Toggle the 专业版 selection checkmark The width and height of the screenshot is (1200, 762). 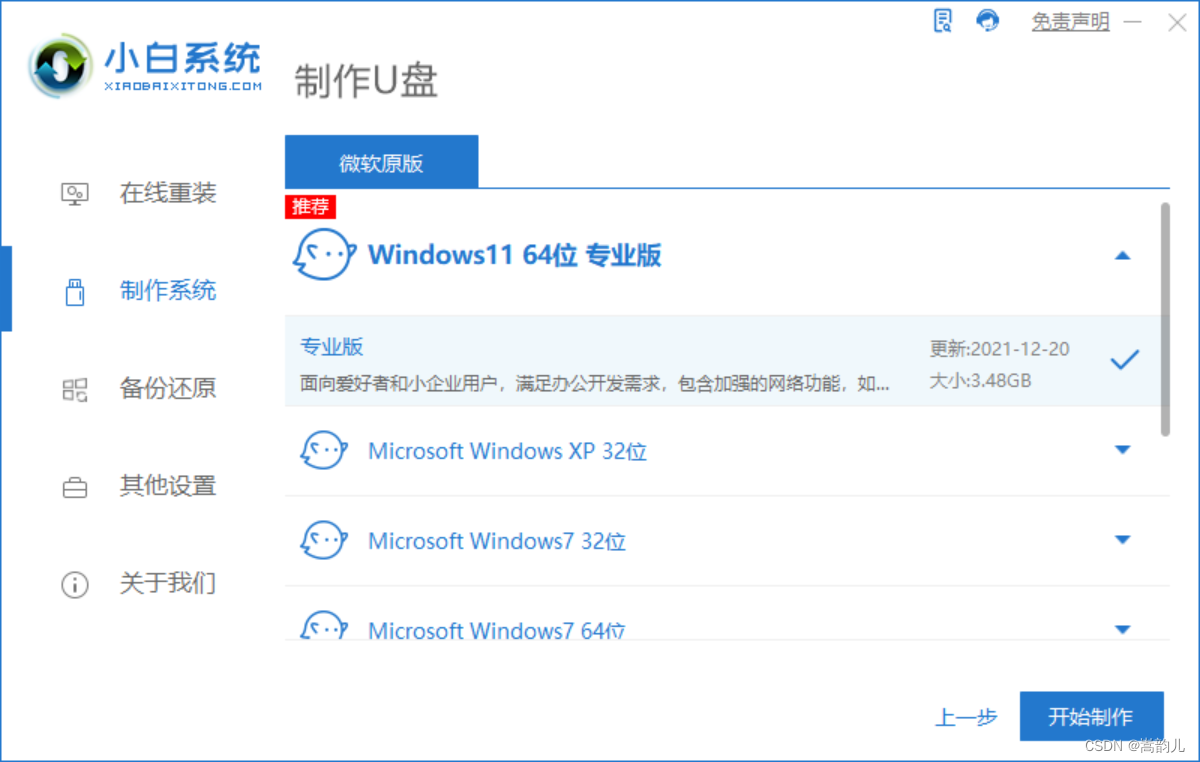click(x=1124, y=360)
